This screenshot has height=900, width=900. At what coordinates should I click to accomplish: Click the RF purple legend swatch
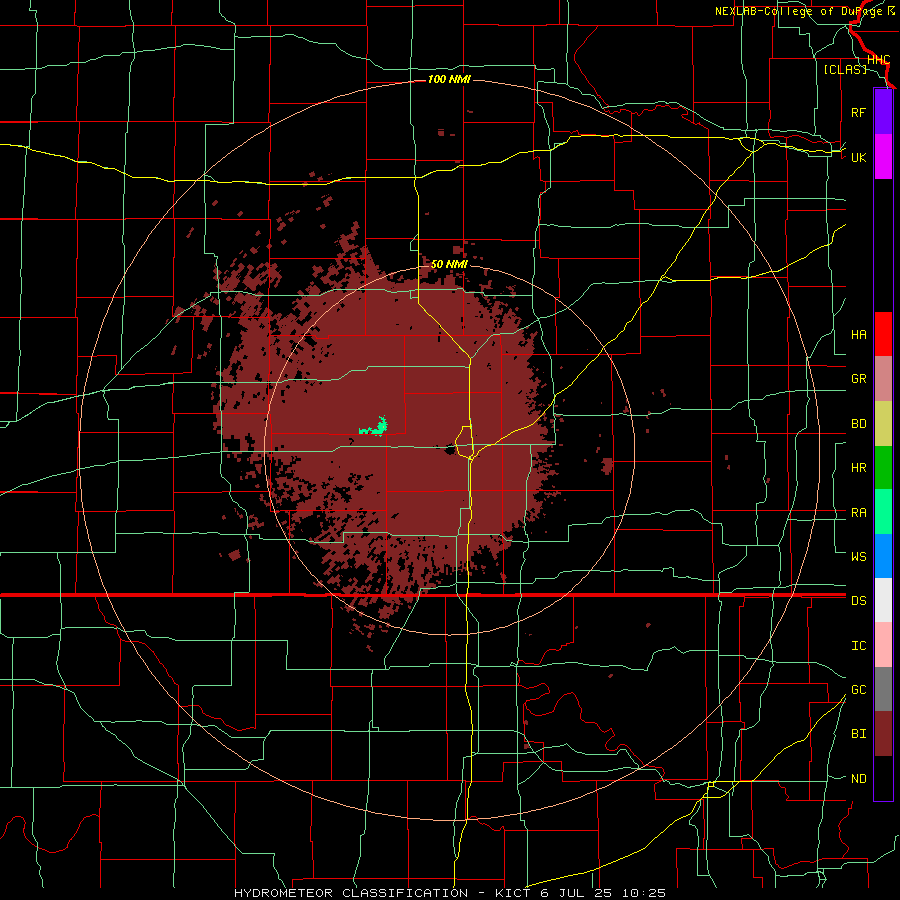(883, 112)
